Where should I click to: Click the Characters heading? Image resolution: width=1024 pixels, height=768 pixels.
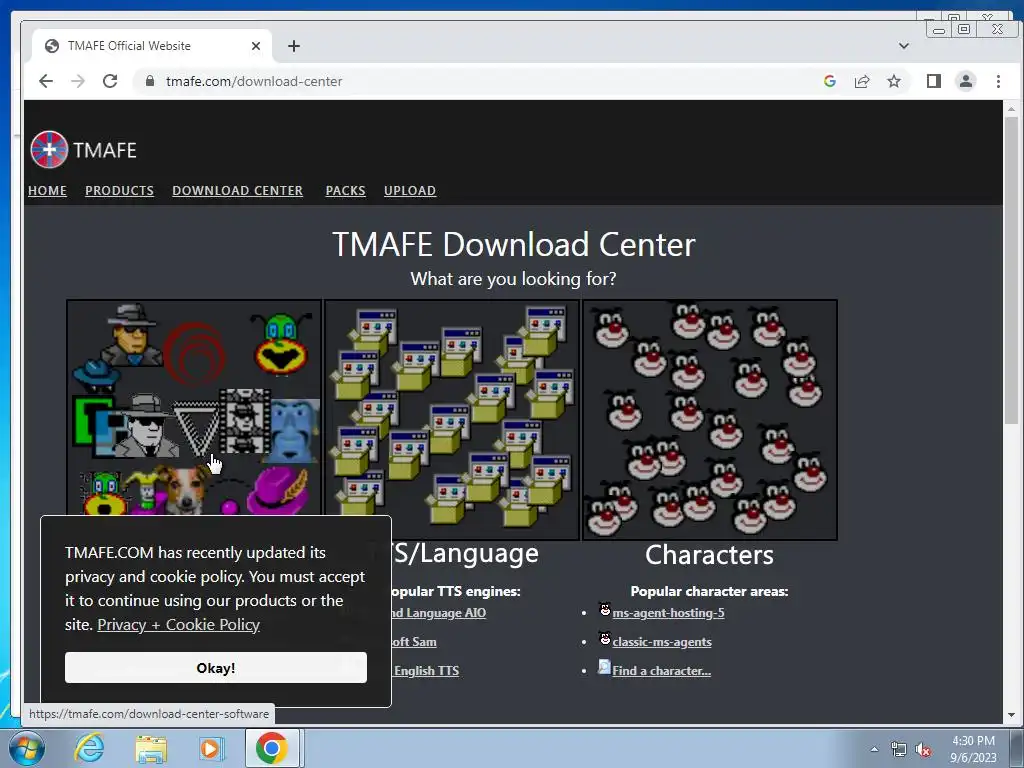click(709, 554)
